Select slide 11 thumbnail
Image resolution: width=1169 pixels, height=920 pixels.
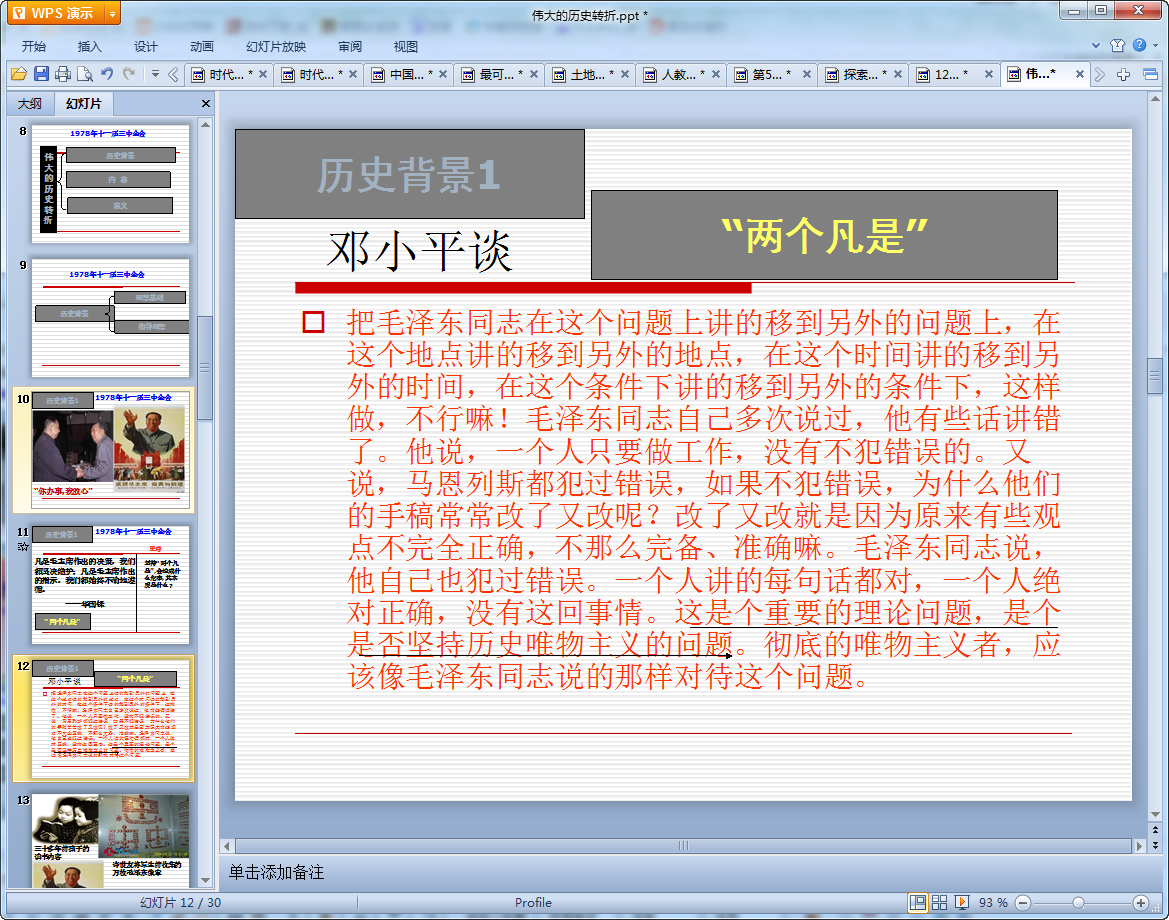coord(110,585)
